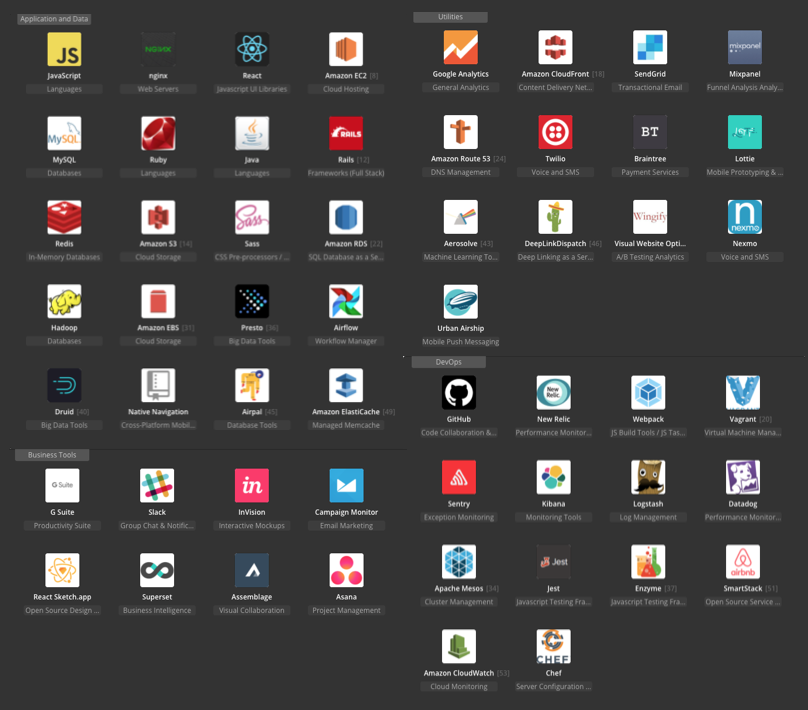Open the GitHub octocat icon
This screenshot has width=808, height=710.
pos(459,392)
